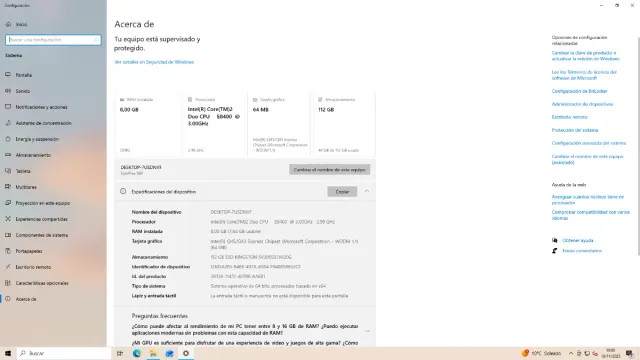The image size is (640, 360).
Task: Click Settings gear in taskbar
Action: coord(186,353)
